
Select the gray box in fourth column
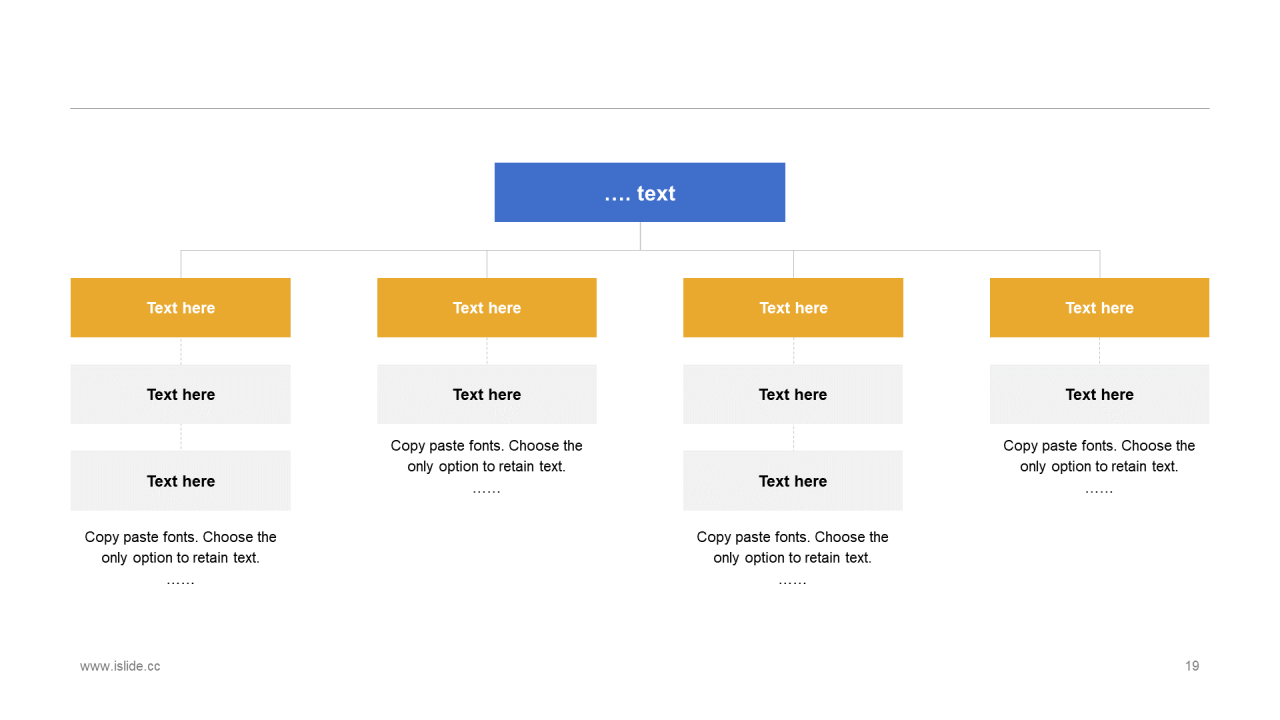click(x=1099, y=394)
